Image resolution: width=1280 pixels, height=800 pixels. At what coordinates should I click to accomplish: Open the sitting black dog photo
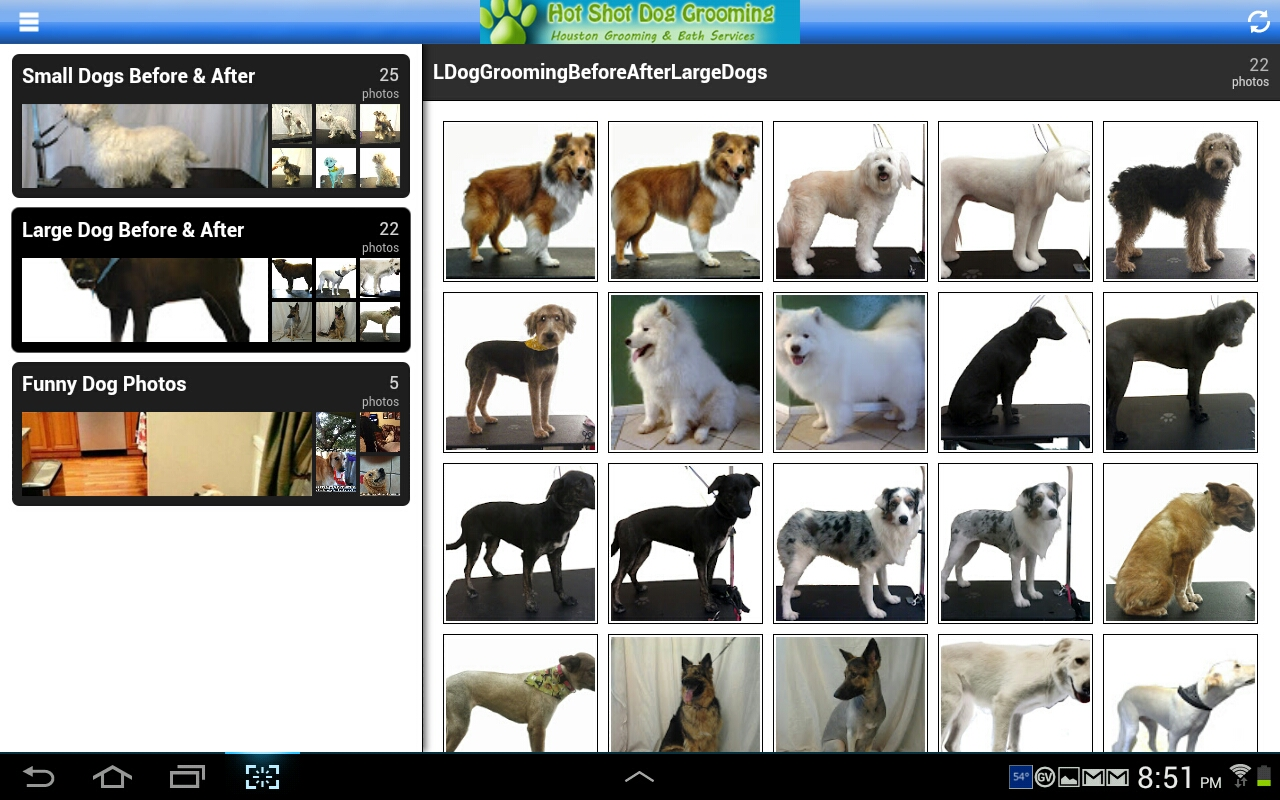coord(1015,372)
